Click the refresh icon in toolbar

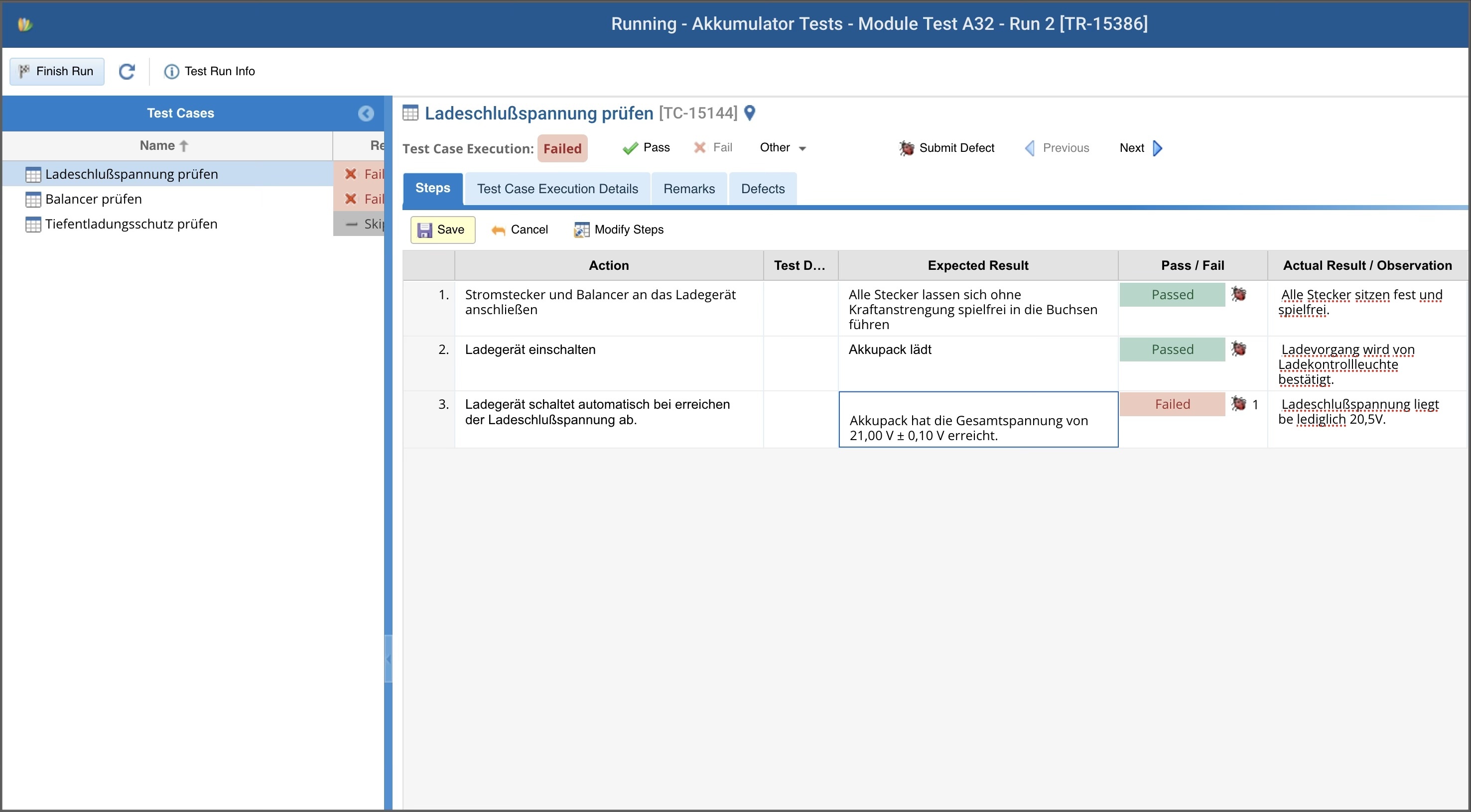click(x=126, y=71)
